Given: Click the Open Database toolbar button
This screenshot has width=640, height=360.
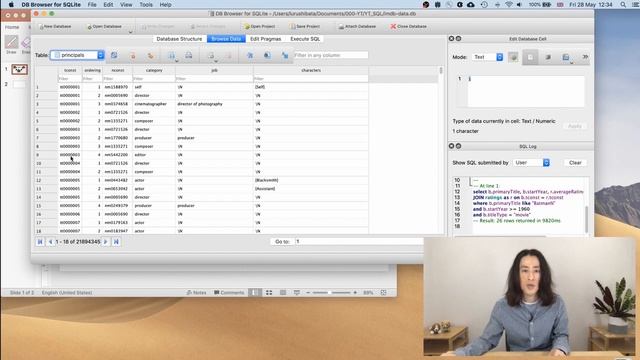Looking at the screenshot, I should click(x=104, y=27).
